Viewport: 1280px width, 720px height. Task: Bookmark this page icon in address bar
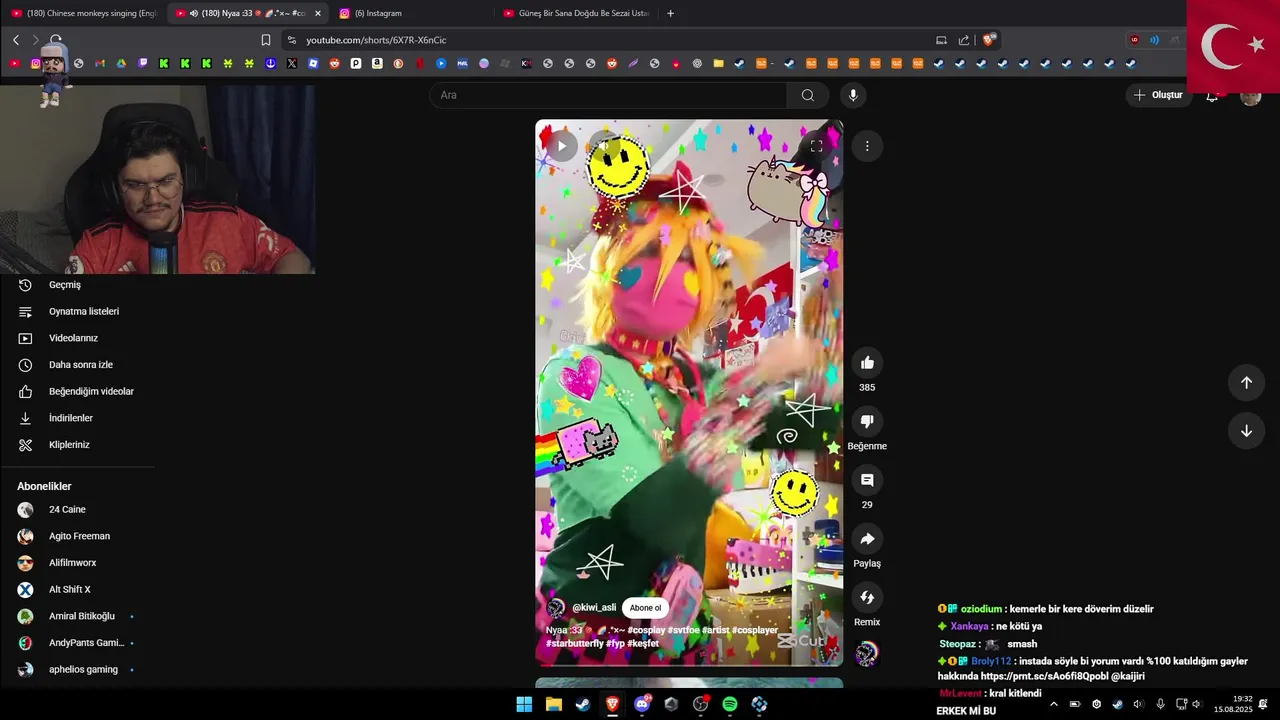pos(266,40)
